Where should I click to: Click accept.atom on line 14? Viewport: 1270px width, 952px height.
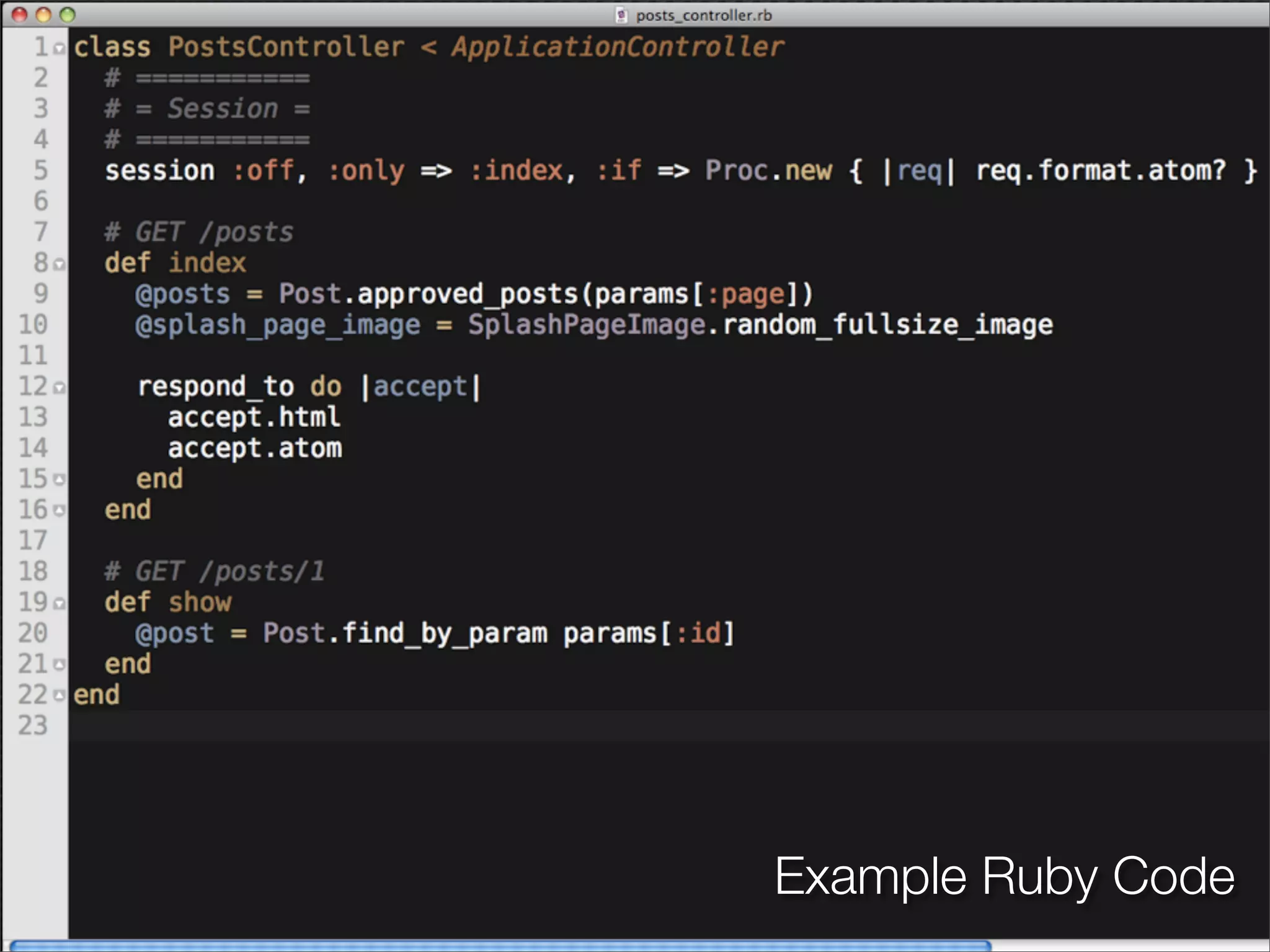tap(255, 448)
